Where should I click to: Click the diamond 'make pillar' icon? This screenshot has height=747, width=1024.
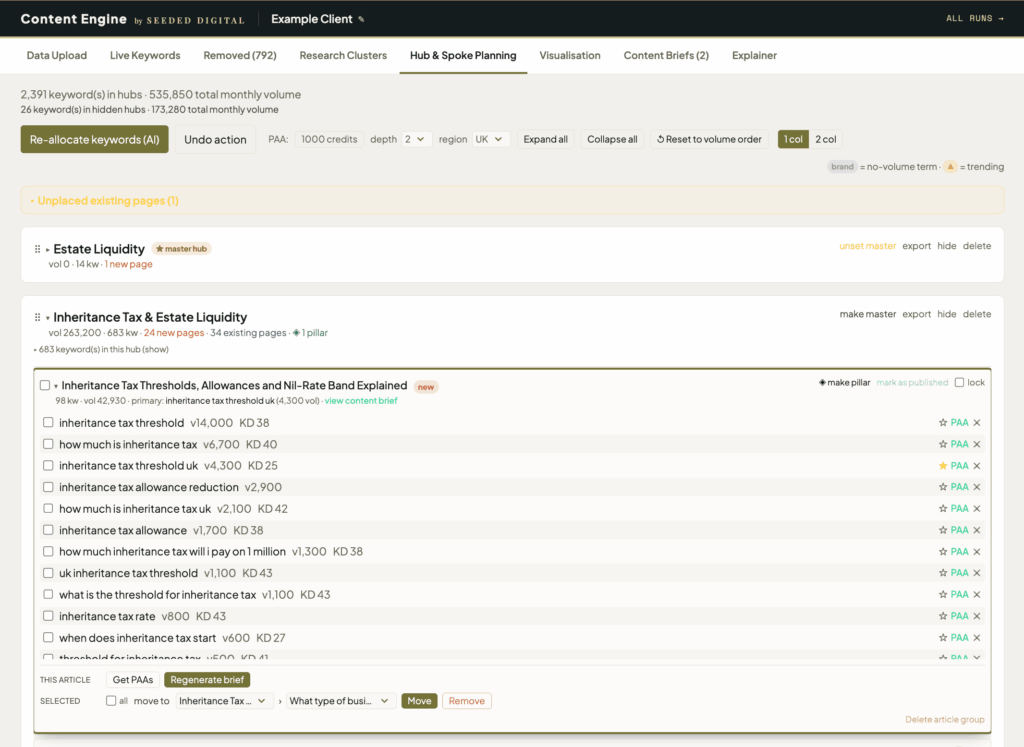822,383
